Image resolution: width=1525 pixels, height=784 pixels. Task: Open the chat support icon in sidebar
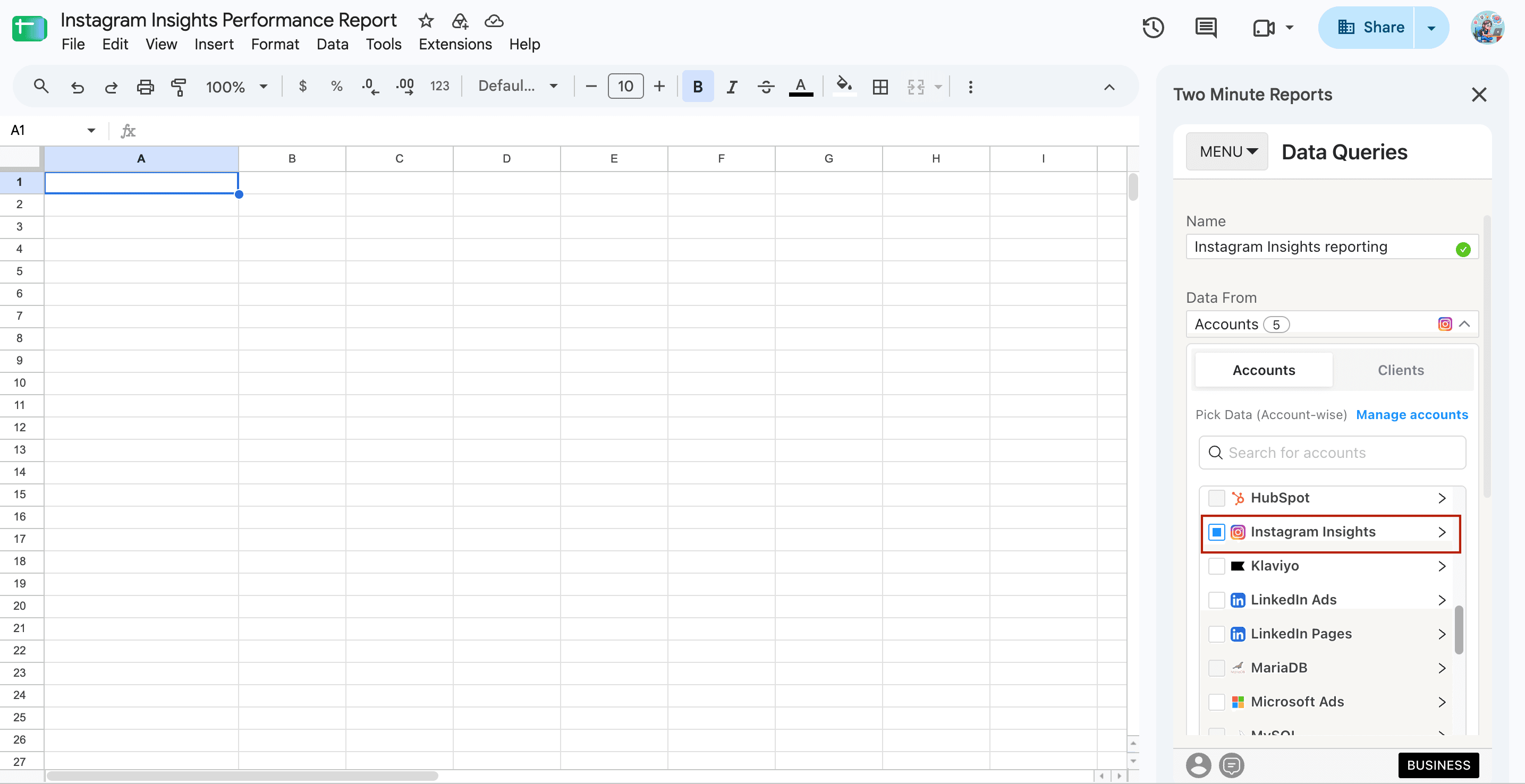[1231, 764]
